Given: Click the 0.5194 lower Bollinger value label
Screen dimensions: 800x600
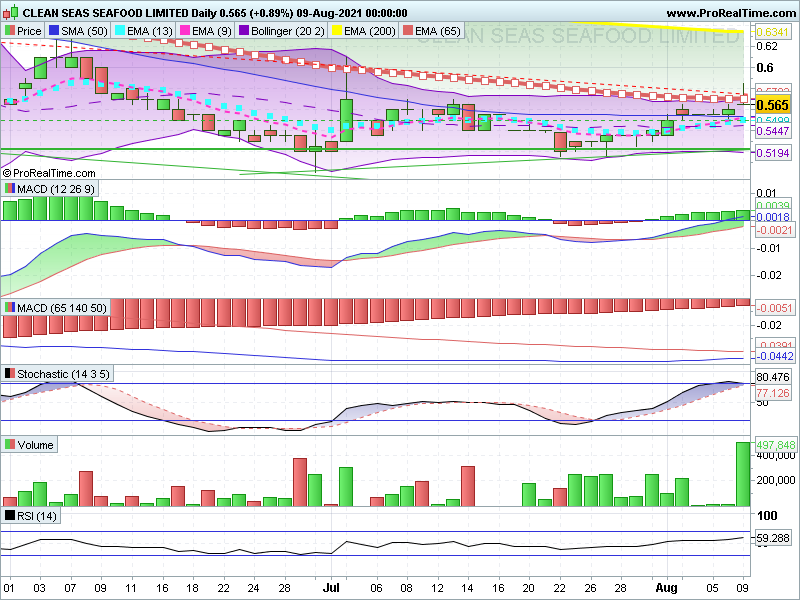Looking at the screenshot, I should pos(772,153).
